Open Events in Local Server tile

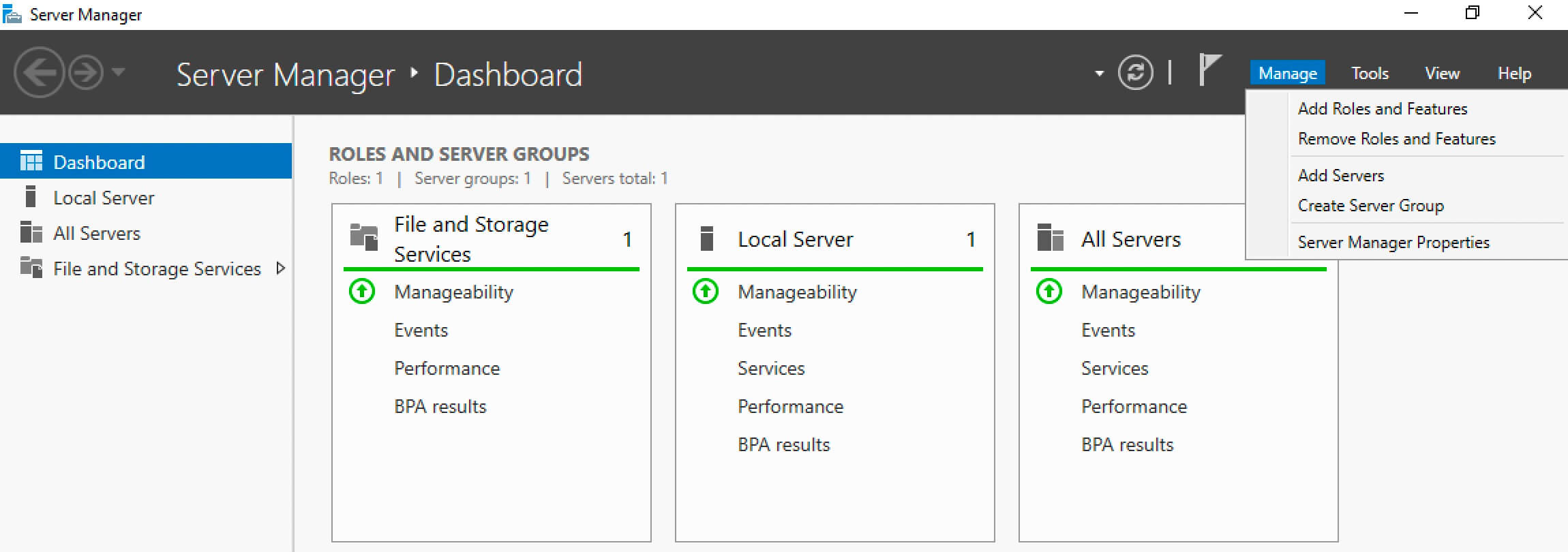[x=764, y=331]
